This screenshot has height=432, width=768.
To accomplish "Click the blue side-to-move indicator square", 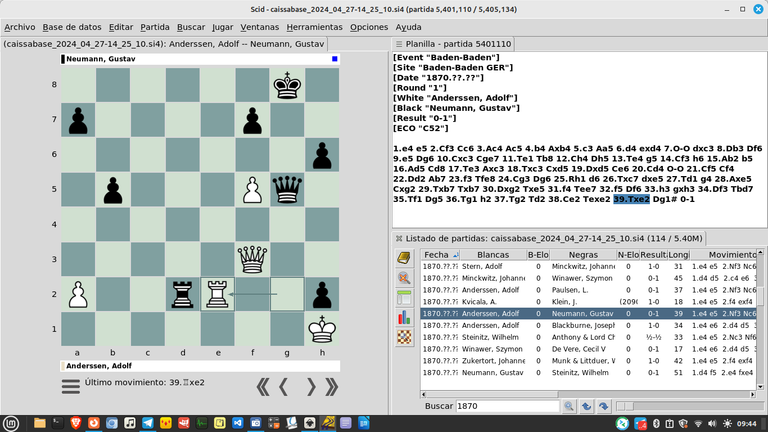I will click(x=335, y=59).
